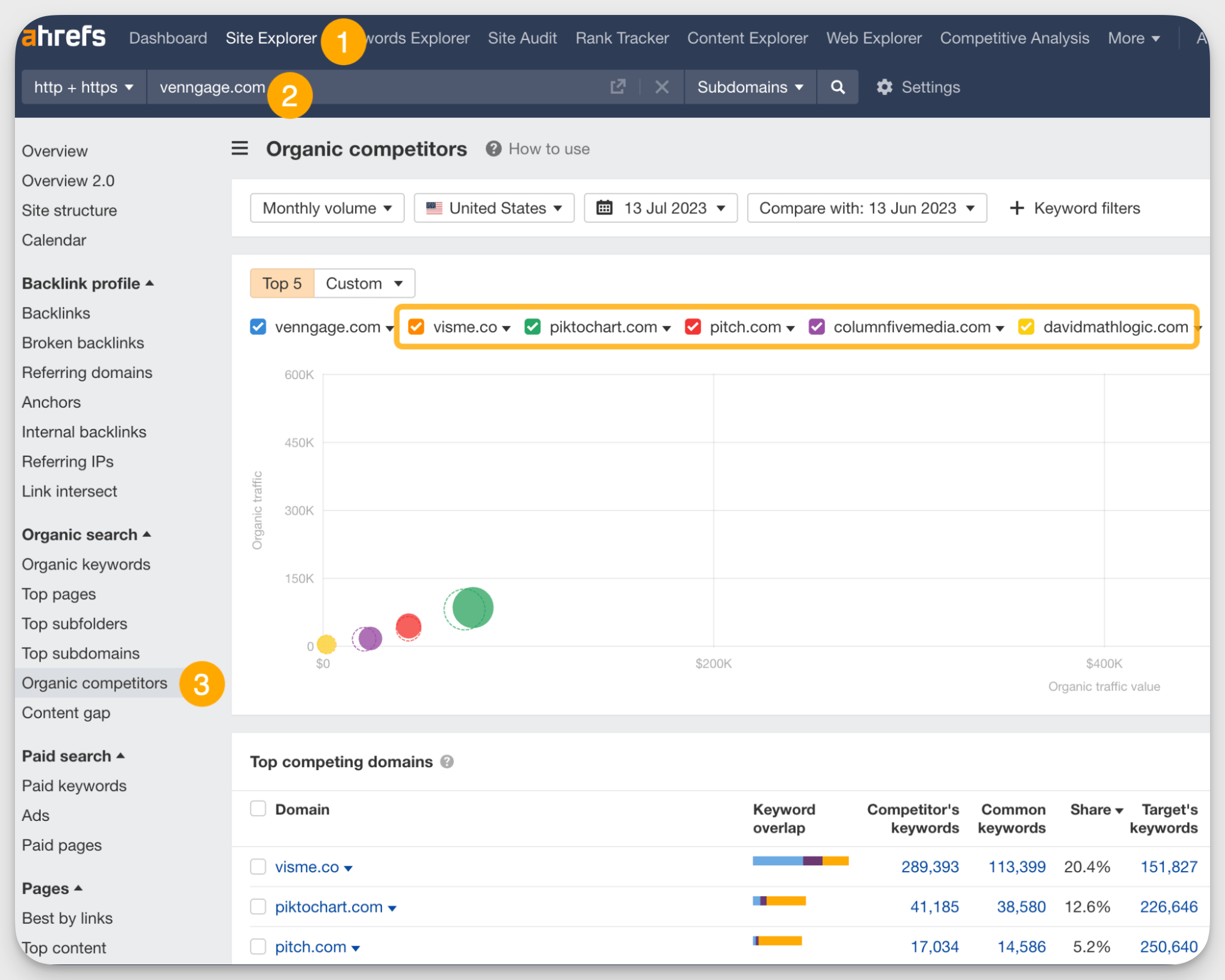Open the United States country dropdown
Viewport: 1225px width, 980px height.
pyautogui.click(x=494, y=208)
